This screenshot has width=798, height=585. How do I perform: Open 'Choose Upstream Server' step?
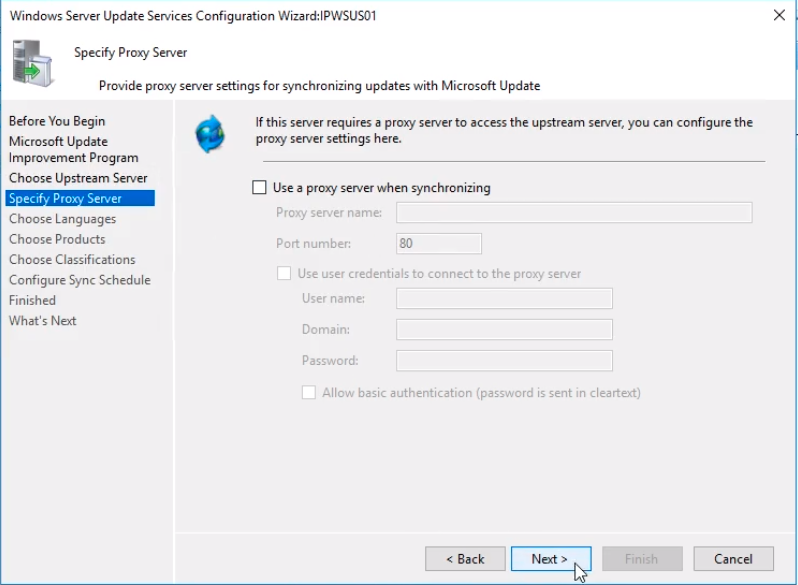(78, 178)
